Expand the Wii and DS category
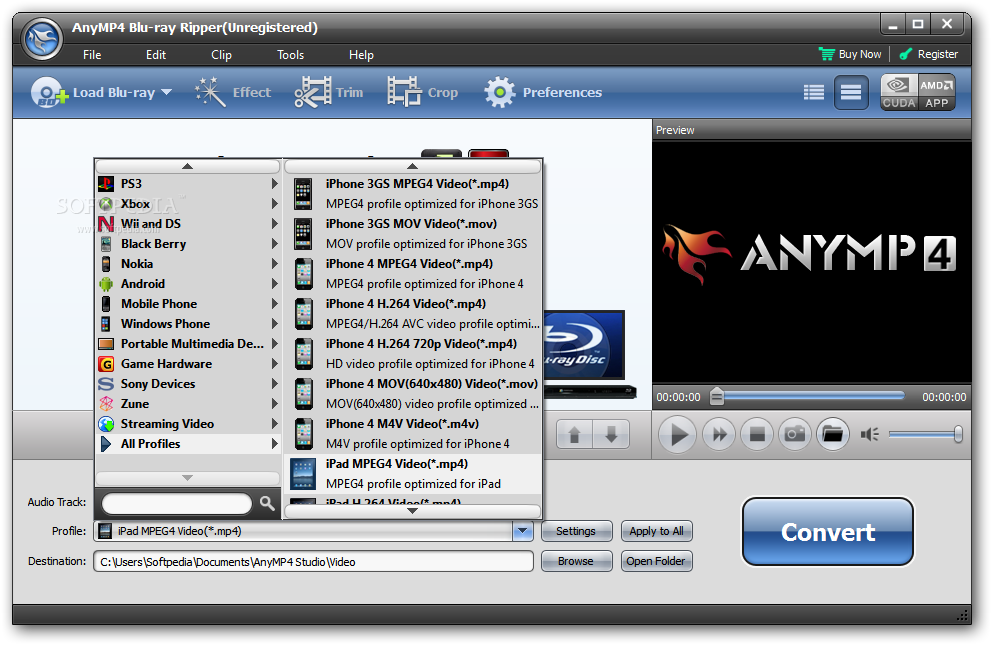 tap(187, 224)
